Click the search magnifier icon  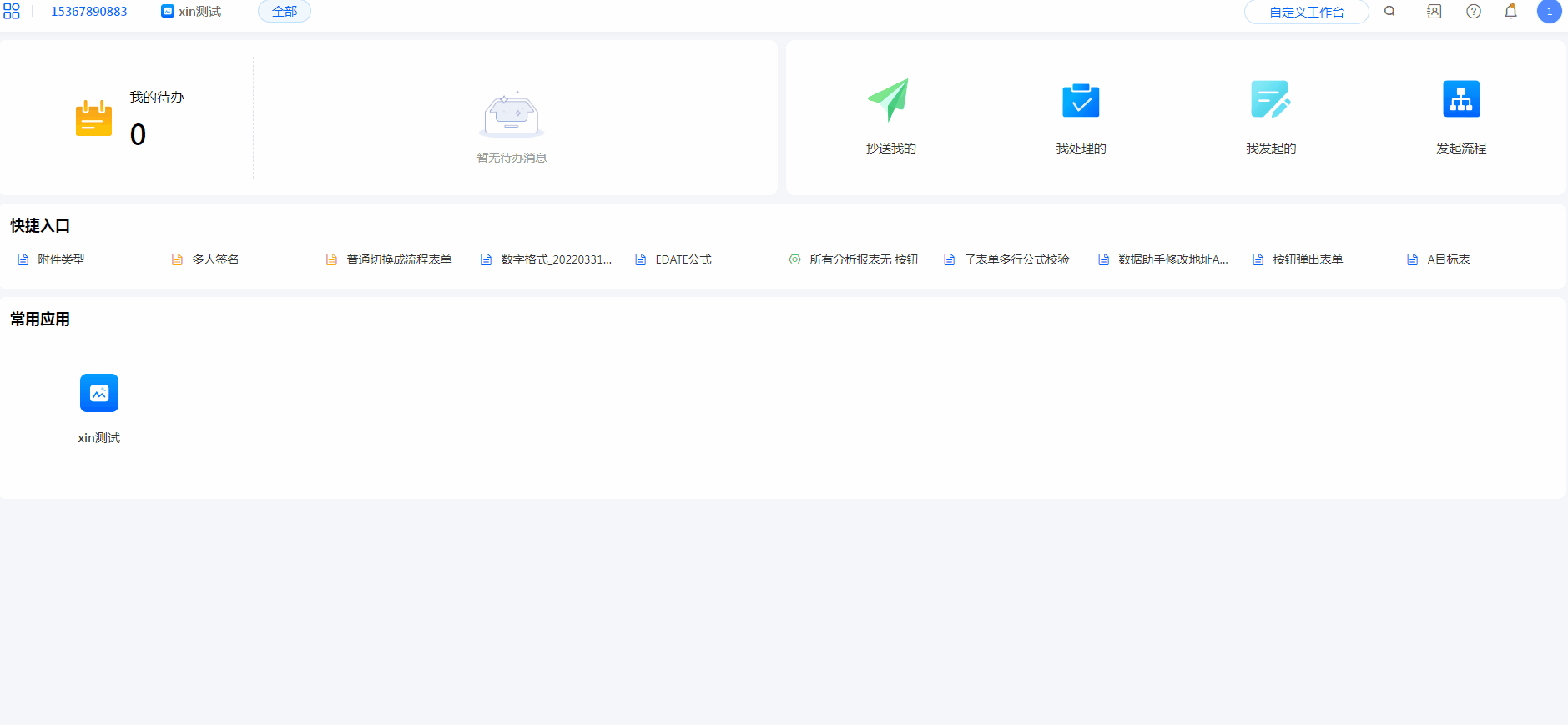(1389, 12)
